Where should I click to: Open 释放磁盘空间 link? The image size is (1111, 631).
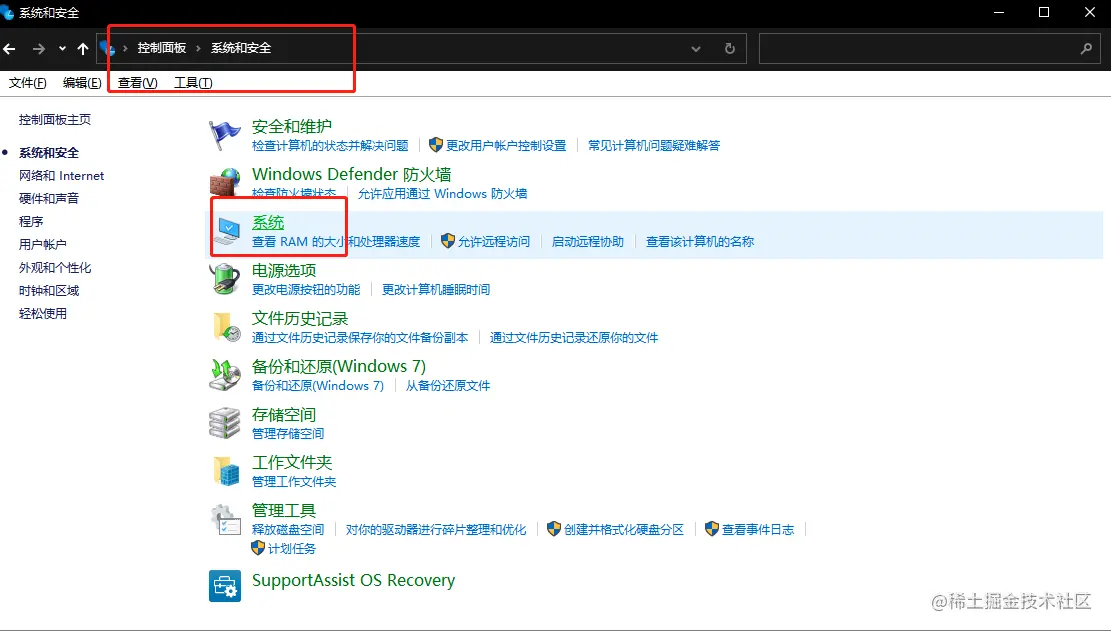coord(288,530)
